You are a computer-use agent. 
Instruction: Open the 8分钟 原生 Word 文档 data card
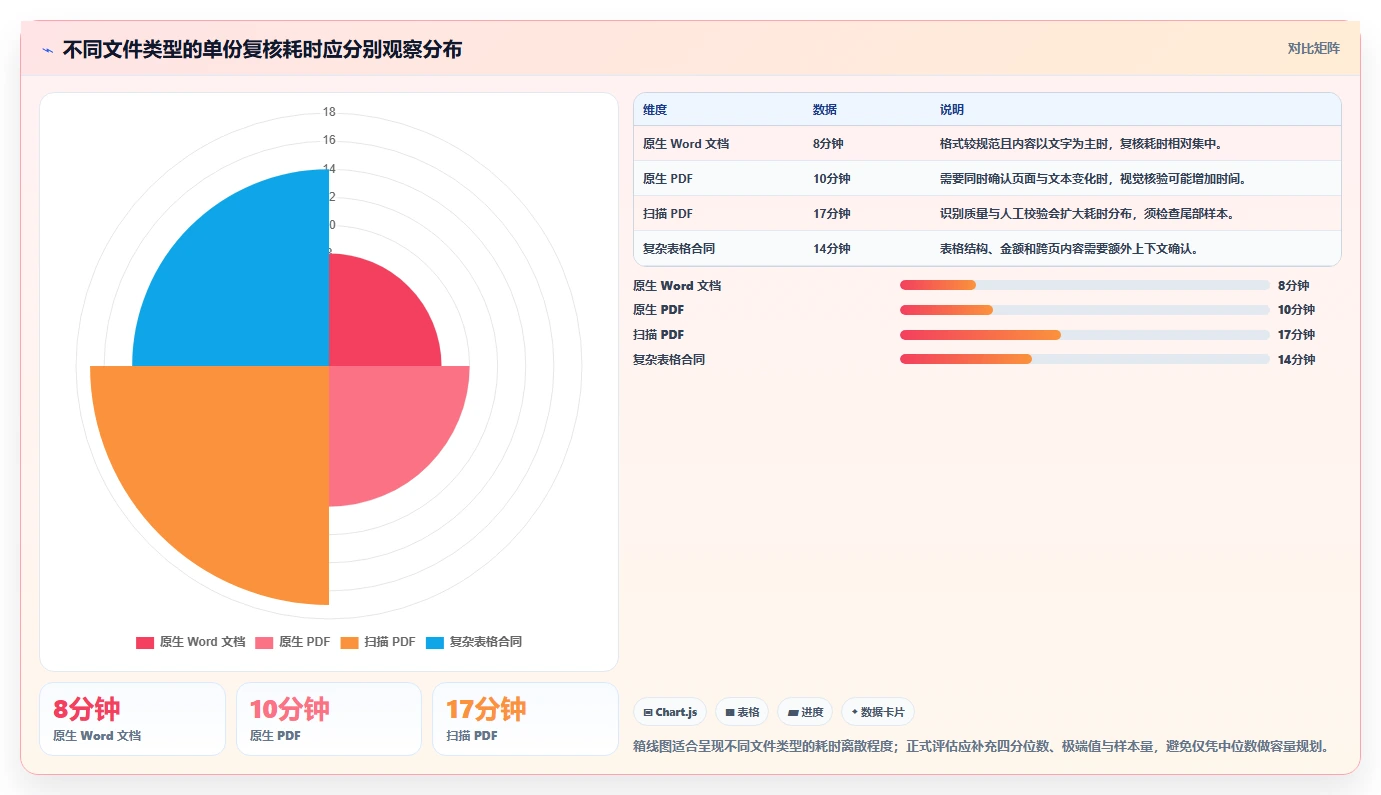[x=132, y=719]
